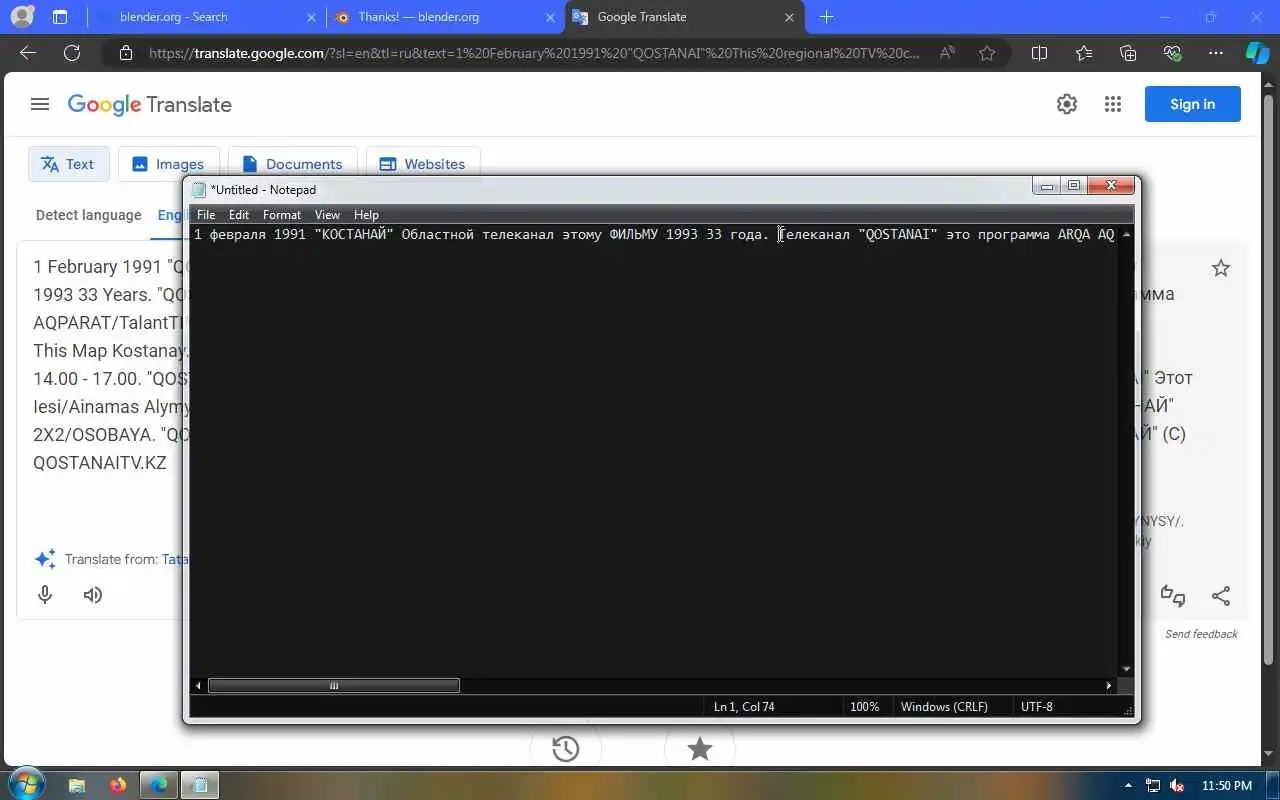Rate this translation thumbs icon
This screenshot has height=800, width=1280.
coord(1173,596)
